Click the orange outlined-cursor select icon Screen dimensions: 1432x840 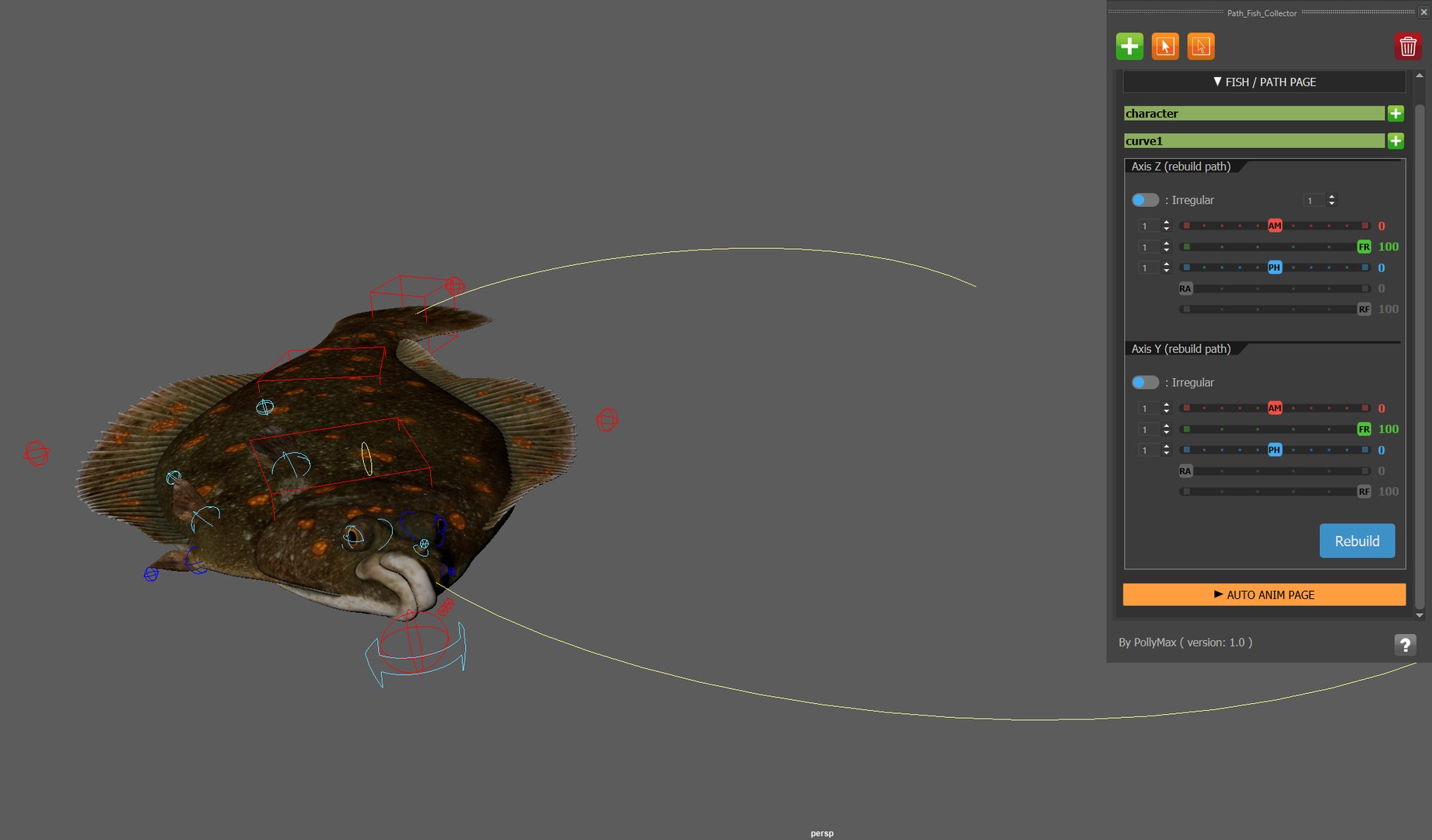tap(1201, 47)
